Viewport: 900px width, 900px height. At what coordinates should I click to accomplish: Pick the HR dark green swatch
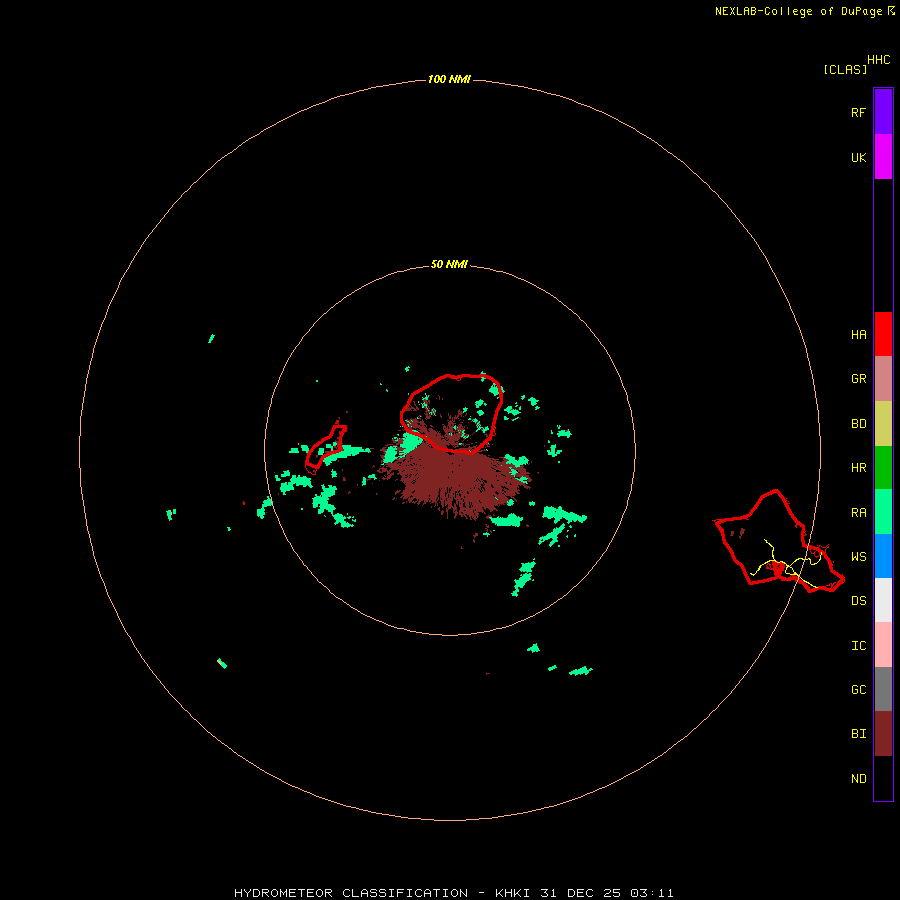pos(883,468)
